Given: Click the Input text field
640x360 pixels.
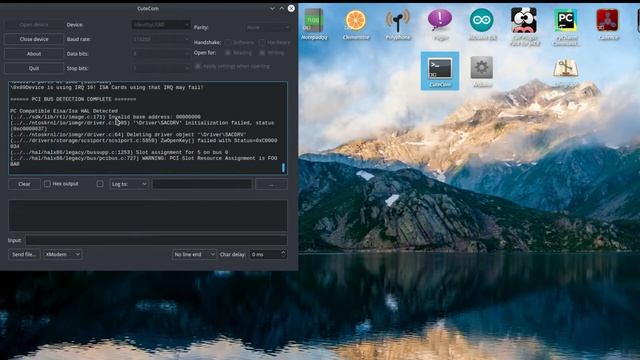Looking at the screenshot, I should coord(156,240).
